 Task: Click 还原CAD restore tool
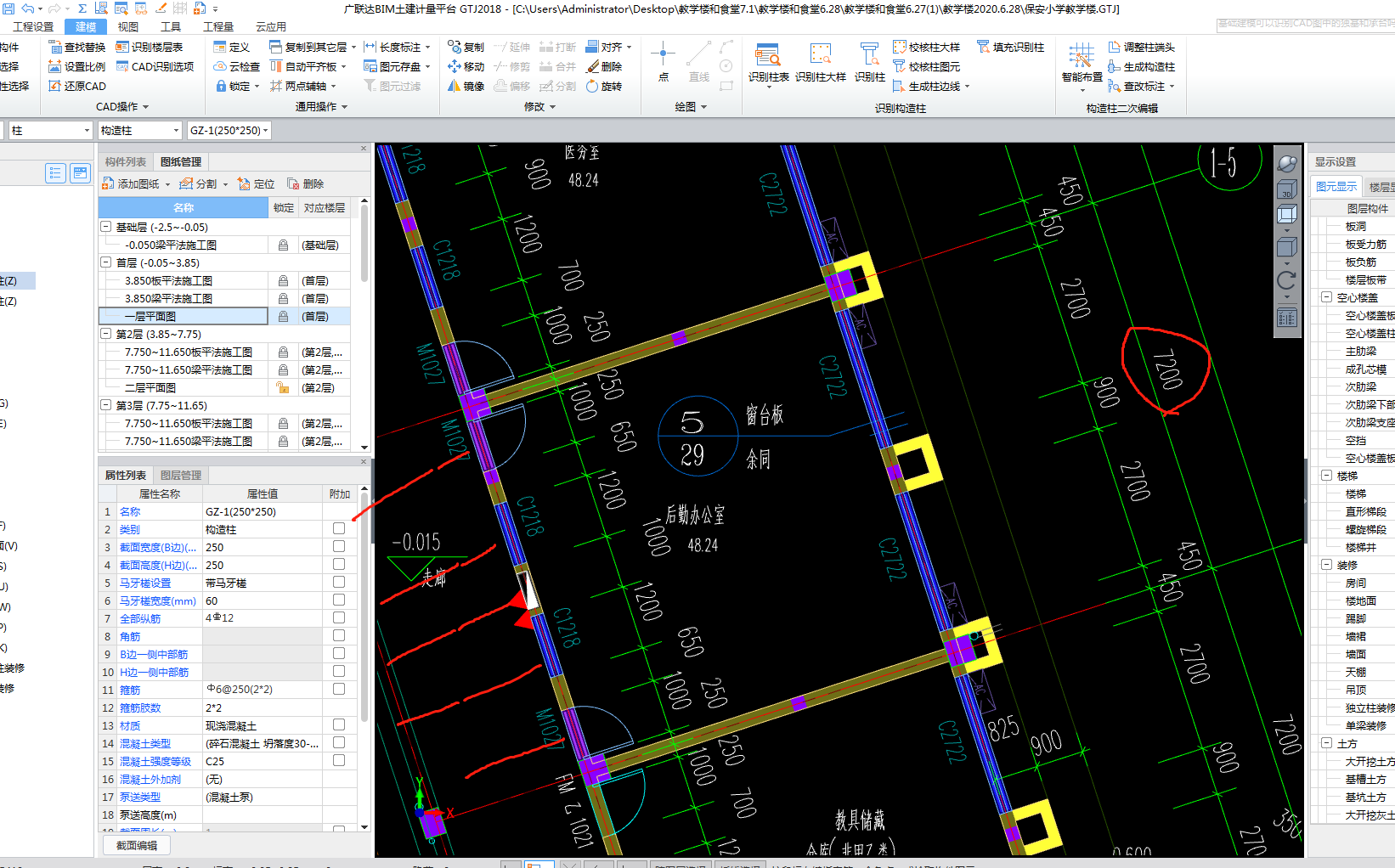[76, 86]
